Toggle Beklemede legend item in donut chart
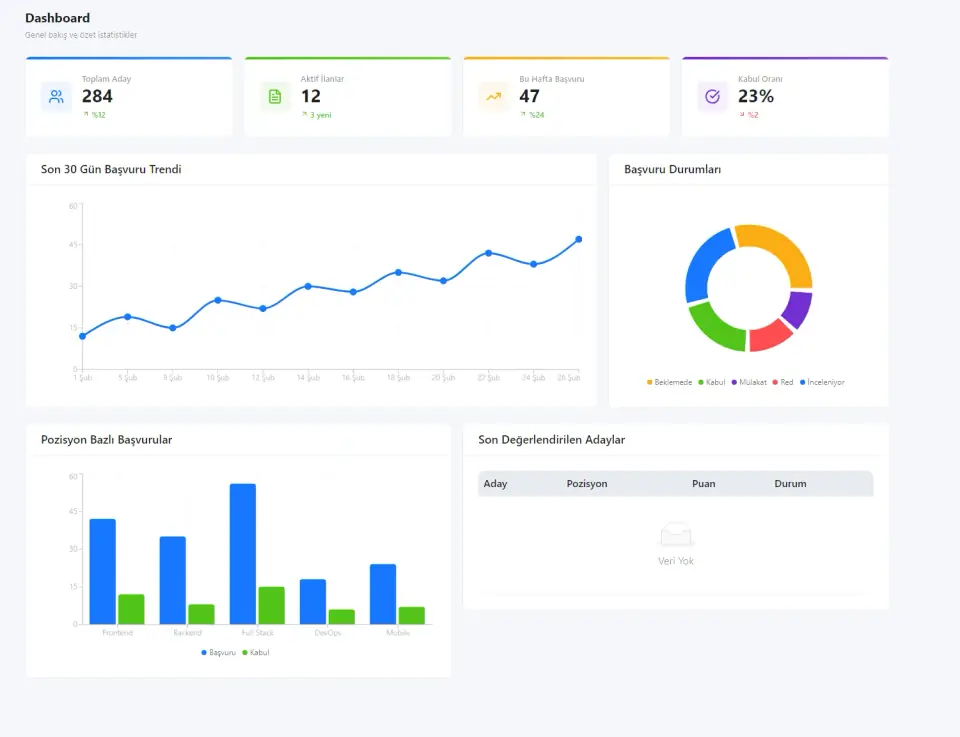The image size is (960, 737). [669, 382]
